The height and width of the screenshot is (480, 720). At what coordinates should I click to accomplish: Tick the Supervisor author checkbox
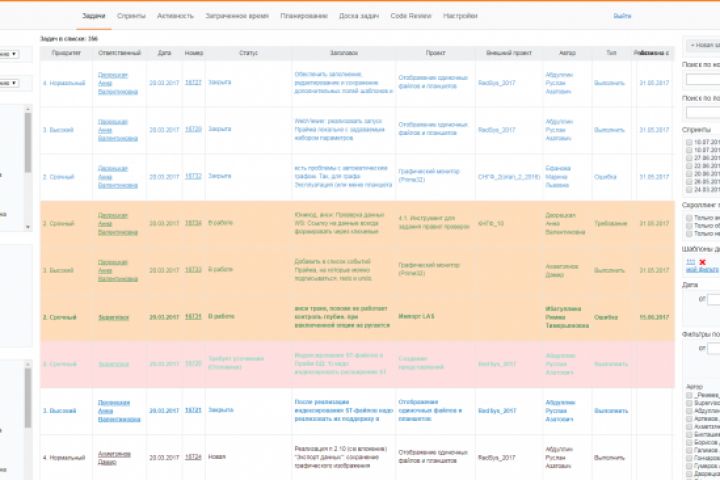click(x=689, y=403)
